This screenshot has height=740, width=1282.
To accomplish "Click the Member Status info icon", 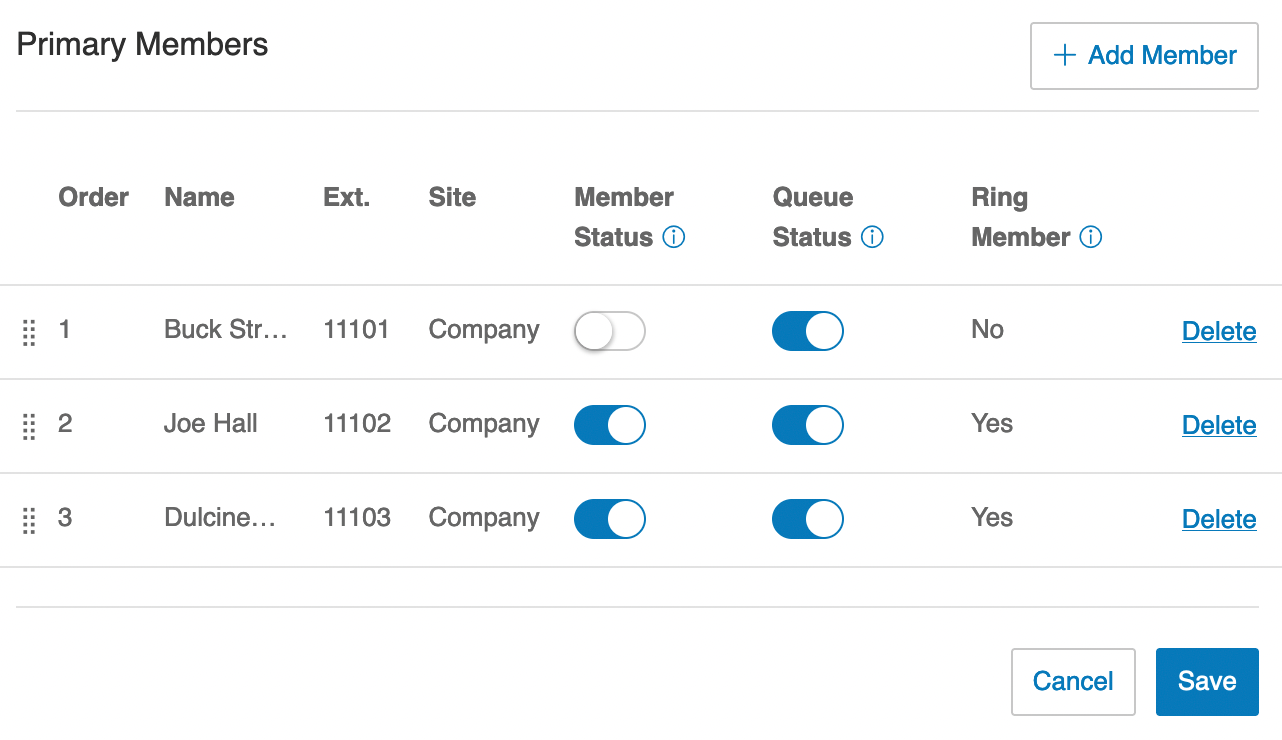I will point(674,238).
